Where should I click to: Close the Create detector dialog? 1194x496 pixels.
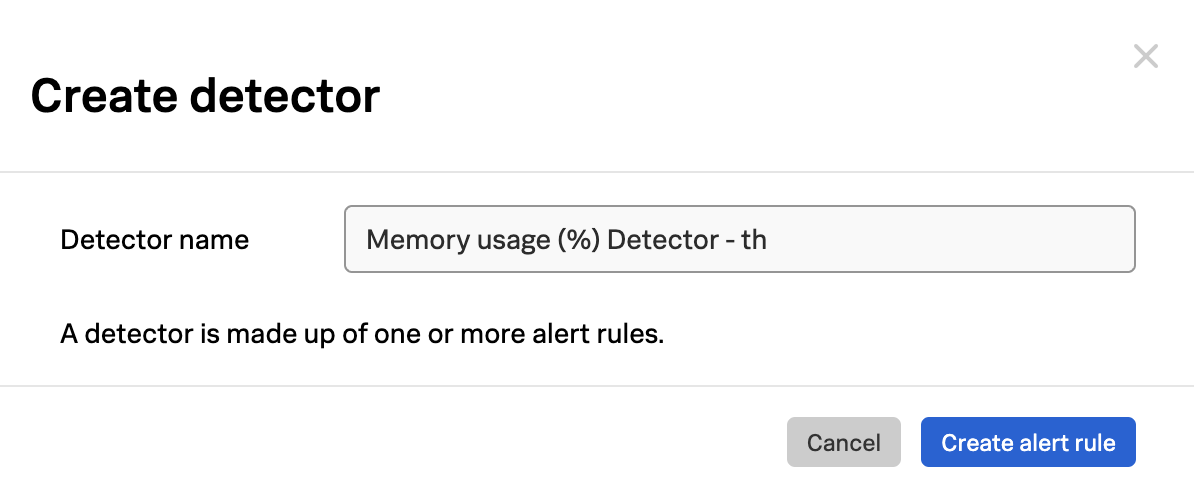(x=1145, y=57)
